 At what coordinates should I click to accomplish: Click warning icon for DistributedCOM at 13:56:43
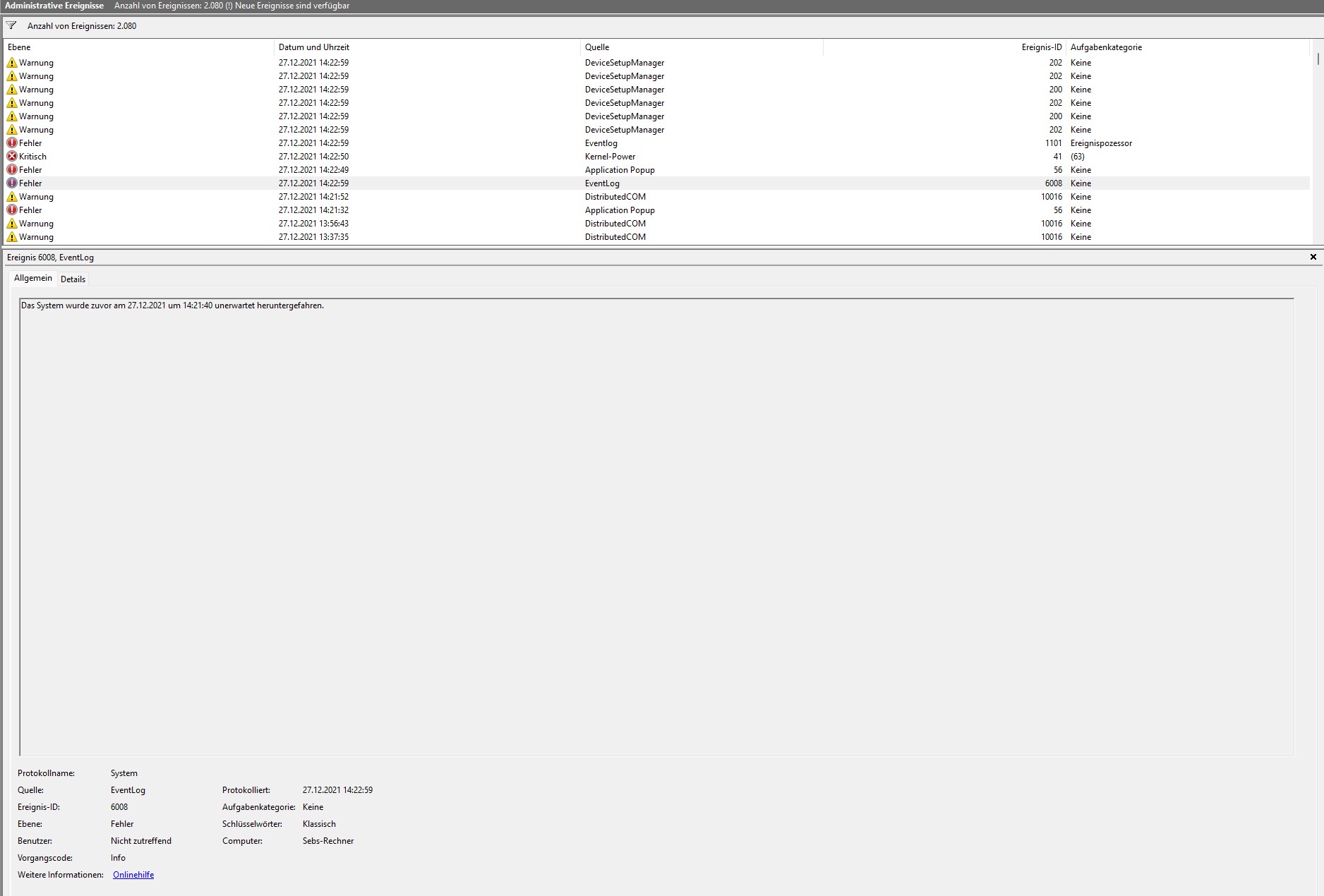pos(12,224)
